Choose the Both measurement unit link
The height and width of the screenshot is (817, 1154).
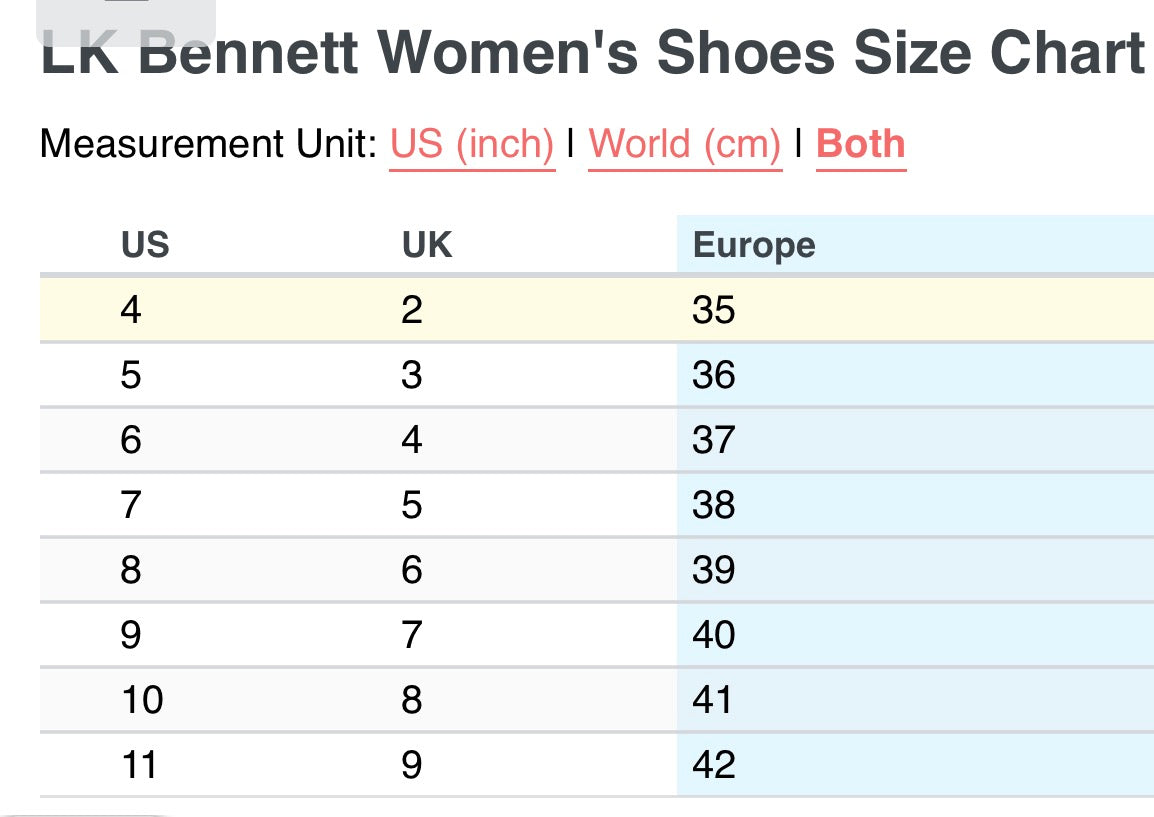coord(860,144)
